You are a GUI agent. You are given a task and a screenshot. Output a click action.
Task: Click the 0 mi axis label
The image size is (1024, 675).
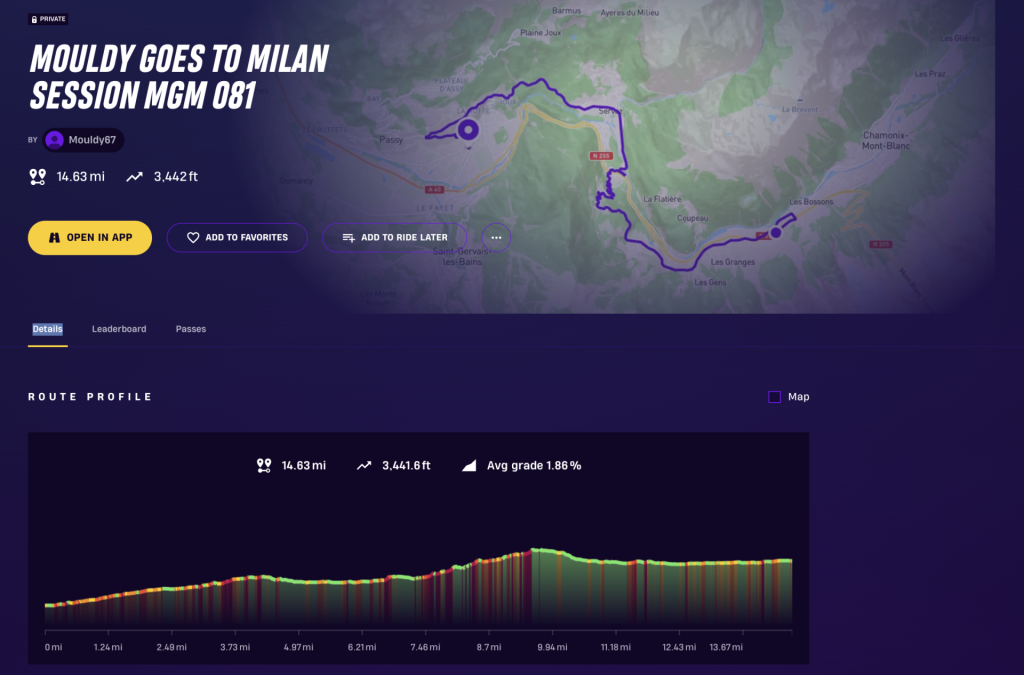[x=54, y=647]
